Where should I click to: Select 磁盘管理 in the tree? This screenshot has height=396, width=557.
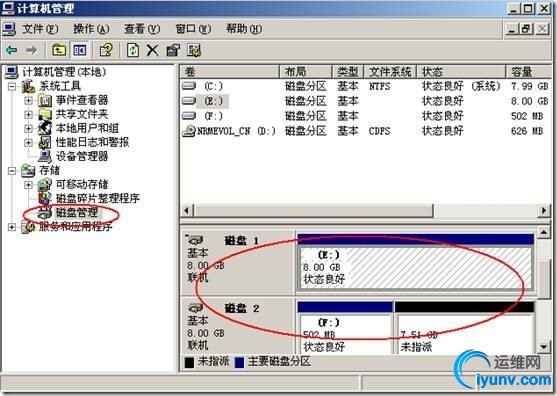click(x=77, y=213)
